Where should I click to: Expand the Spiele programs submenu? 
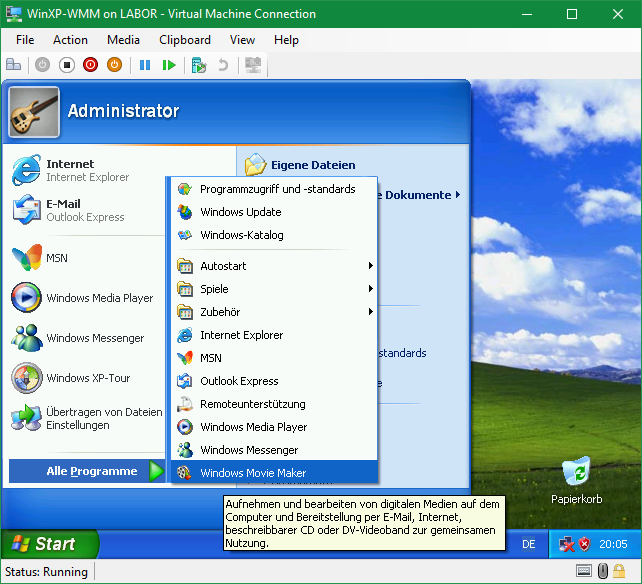pyautogui.click(x=274, y=289)
